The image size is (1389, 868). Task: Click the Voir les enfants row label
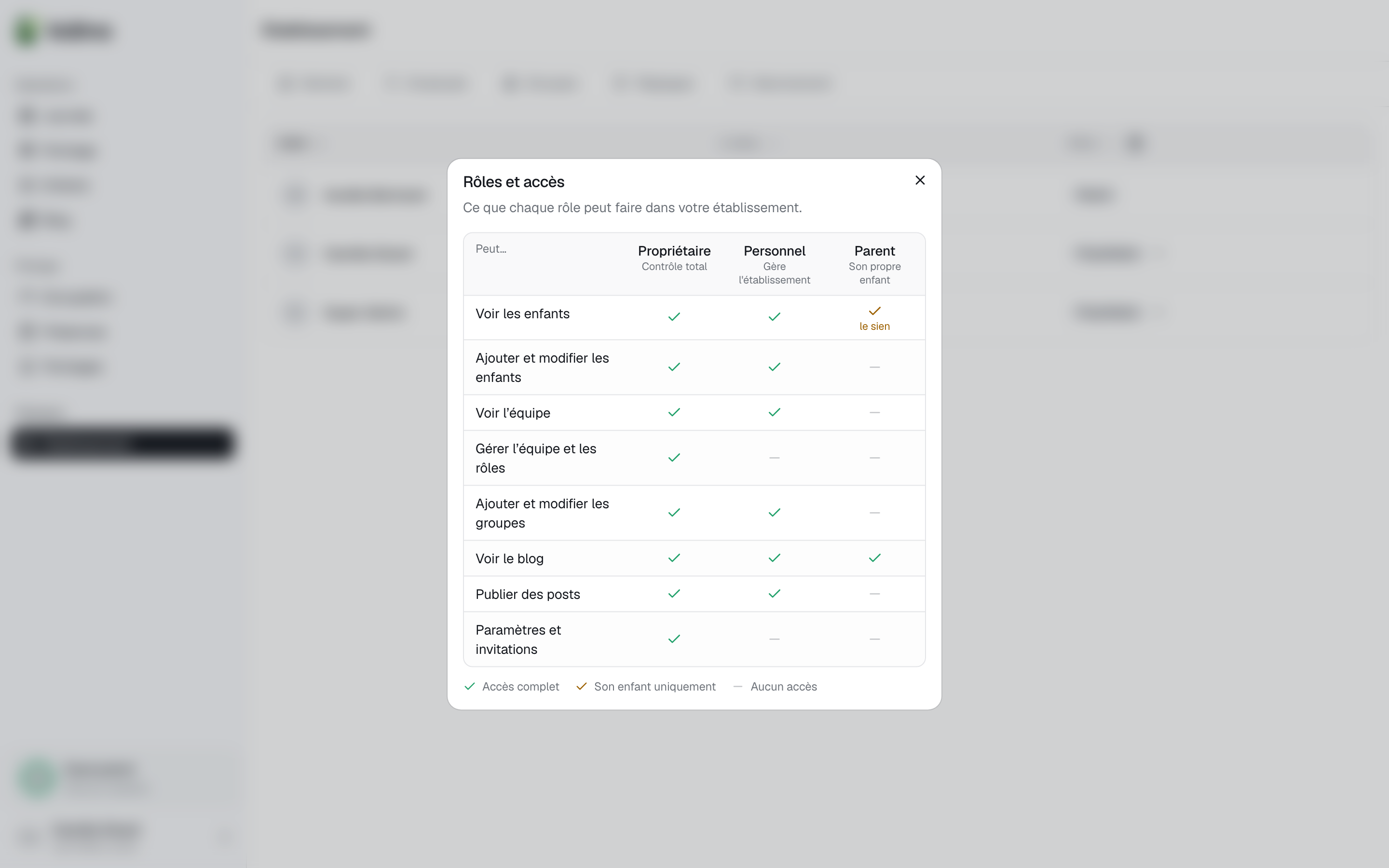(x=522, y=314)
